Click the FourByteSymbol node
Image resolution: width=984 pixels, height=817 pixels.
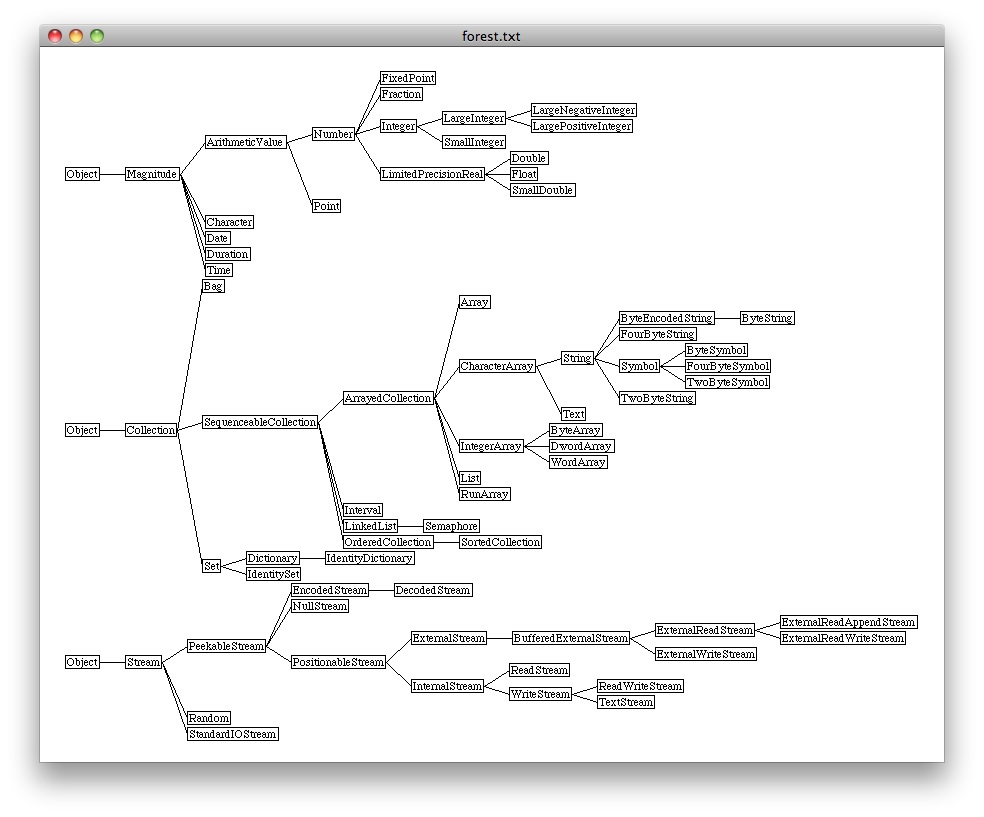point(728,366)
